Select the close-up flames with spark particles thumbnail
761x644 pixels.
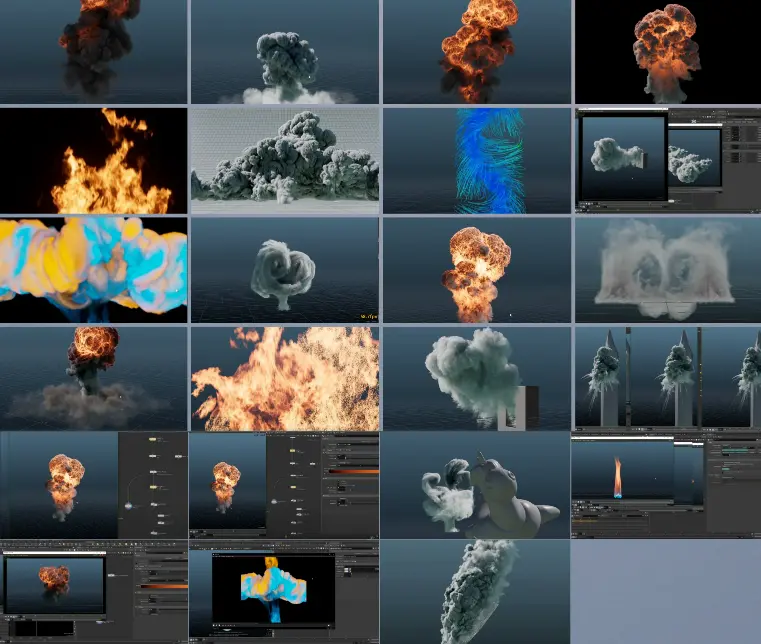click(x=285, y=379)
